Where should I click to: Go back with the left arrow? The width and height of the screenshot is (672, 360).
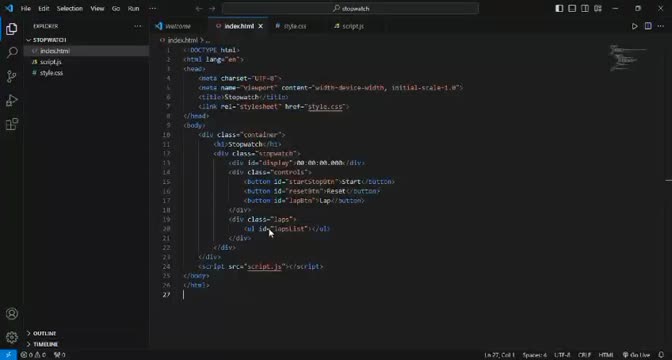click(198, 9)
